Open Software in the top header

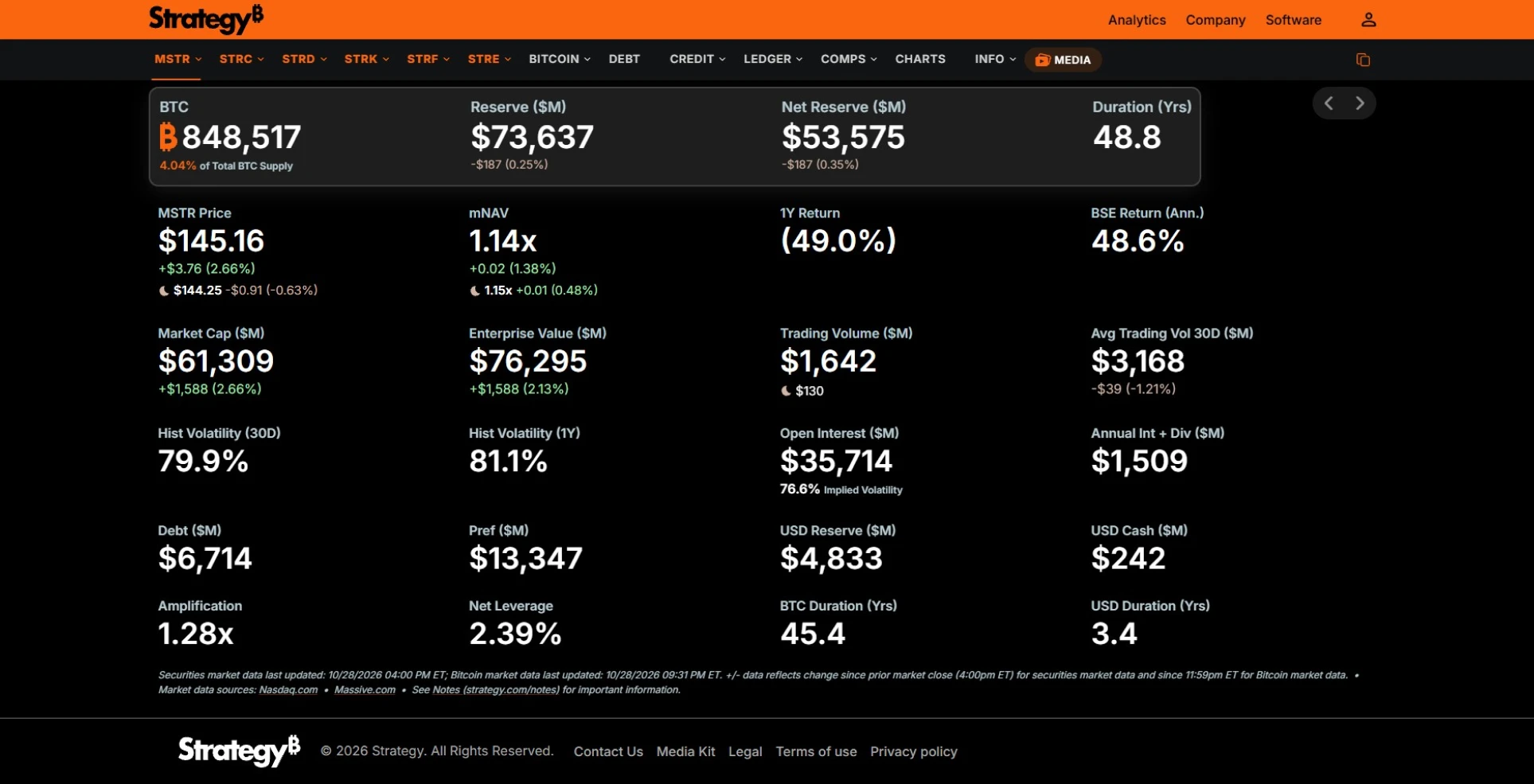pyautogui.click(x=1294, y=20)
